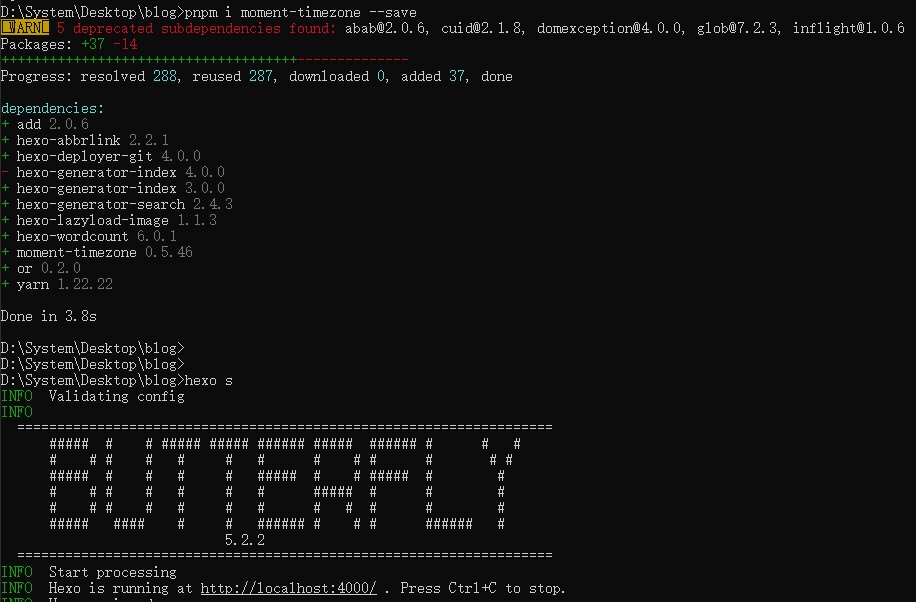Viewport: 916px width, 602px height.
Task: Click the 'Packages: +37 -14' line
Action: click(68, 44)
